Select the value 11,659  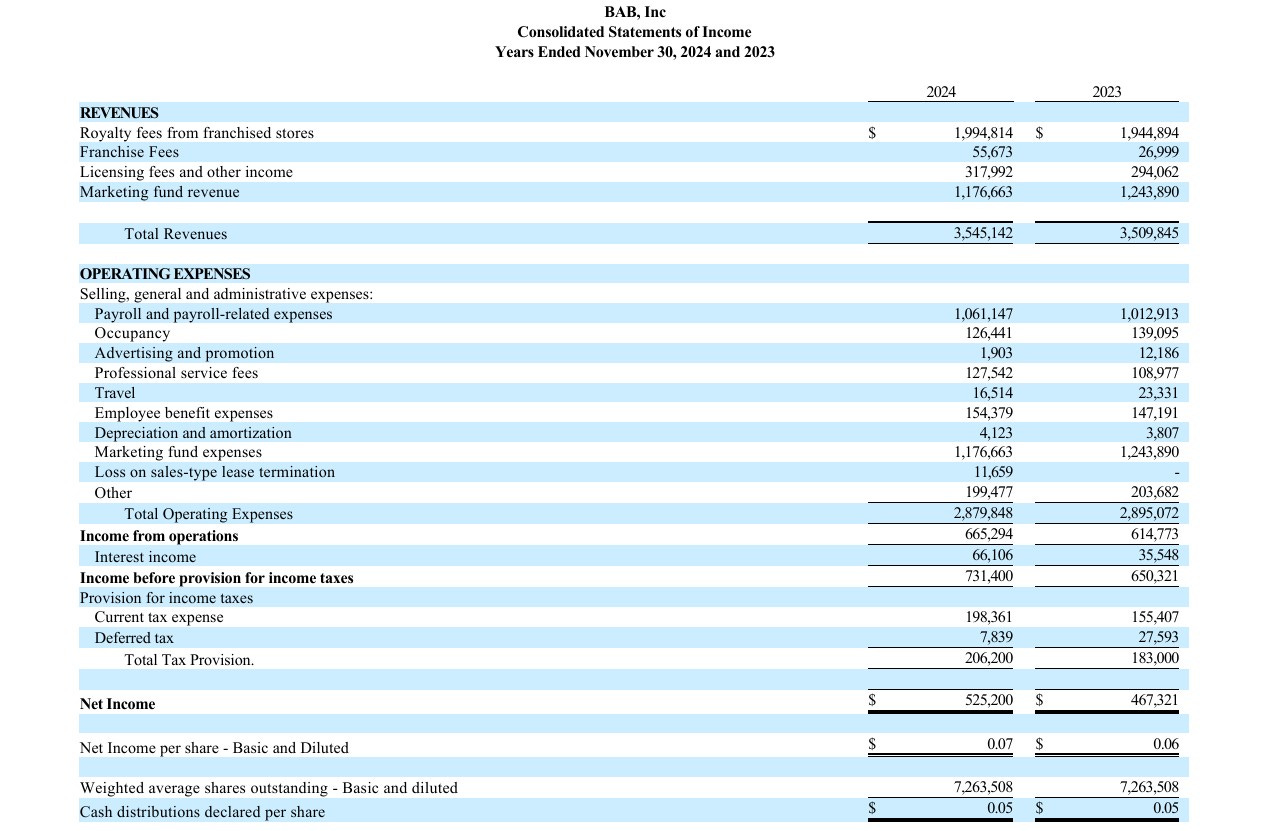point(993,472)
